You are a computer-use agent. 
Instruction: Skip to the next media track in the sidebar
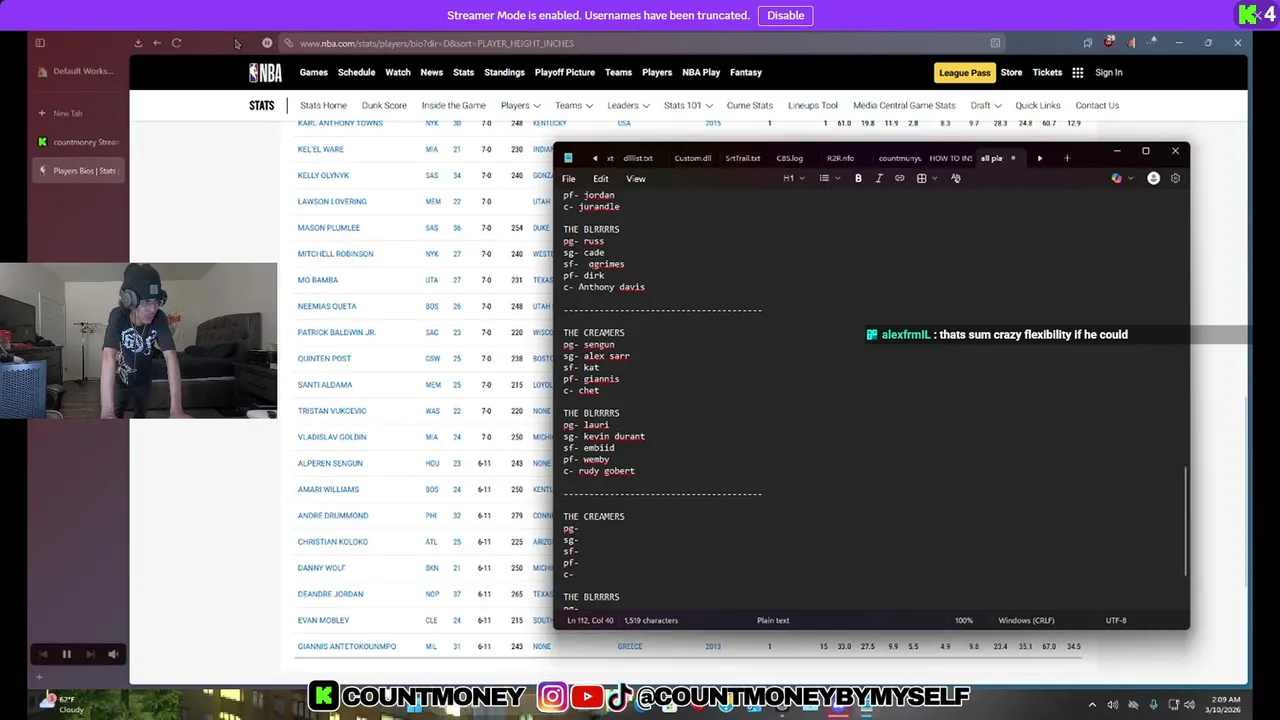coord(90,654)
